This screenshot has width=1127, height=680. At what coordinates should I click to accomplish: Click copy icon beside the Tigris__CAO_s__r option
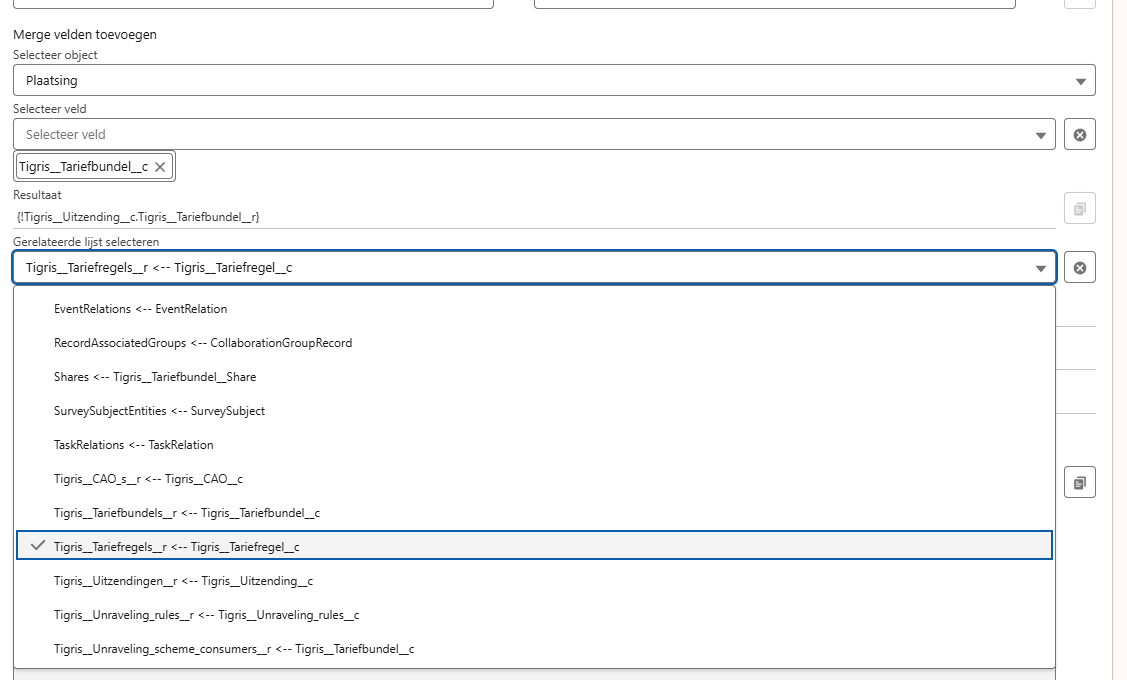[1079, 482]
